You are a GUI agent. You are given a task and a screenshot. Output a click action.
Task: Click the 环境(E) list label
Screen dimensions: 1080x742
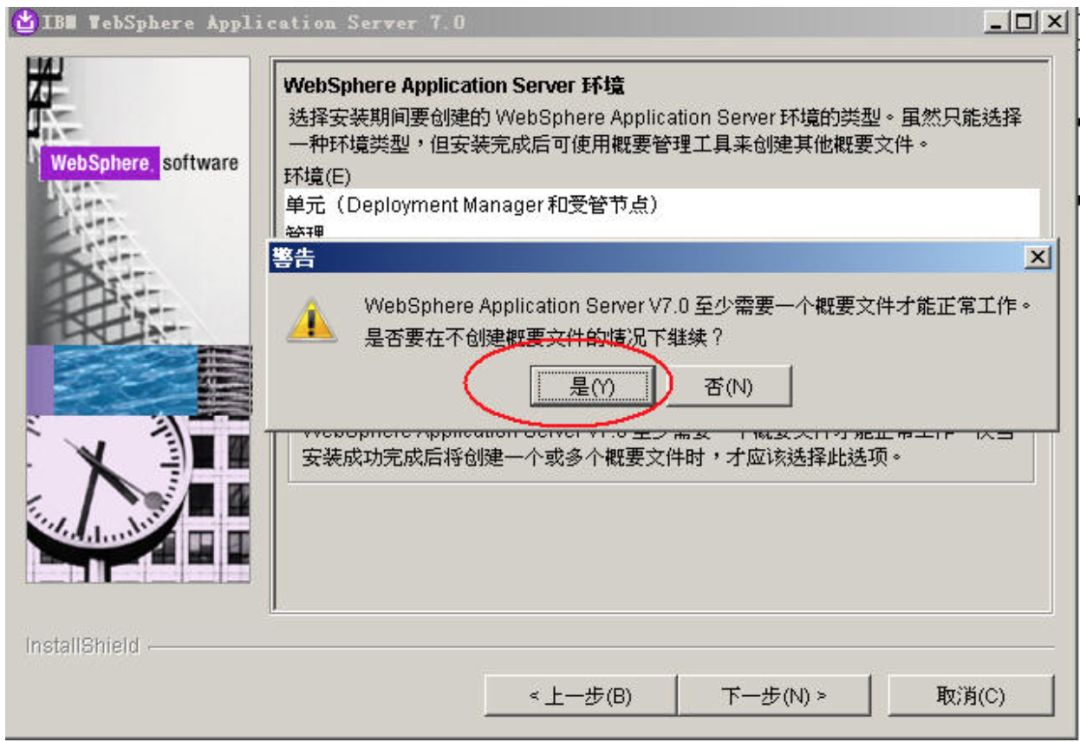(318, 176)
